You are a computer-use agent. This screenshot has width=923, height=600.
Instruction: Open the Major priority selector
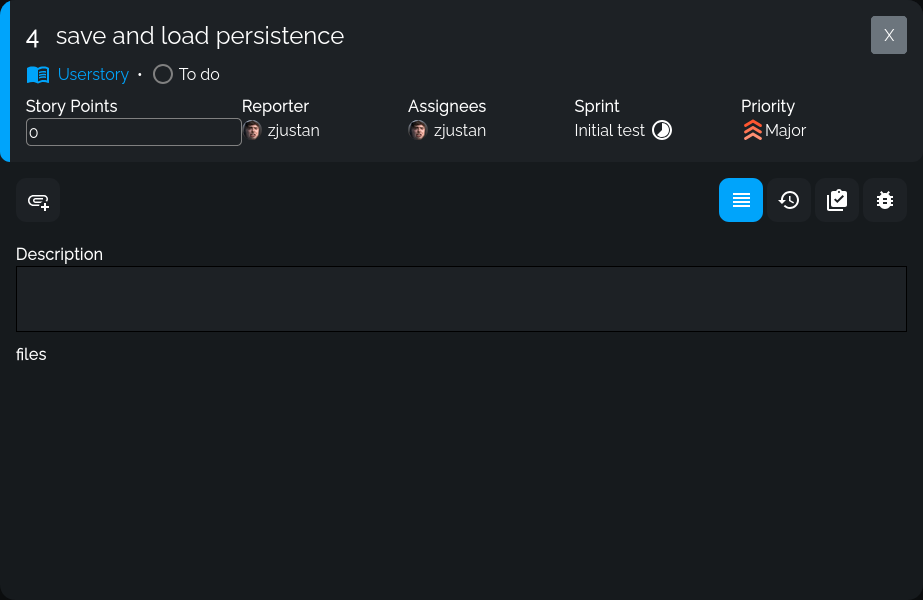click(x=785, y=131)
